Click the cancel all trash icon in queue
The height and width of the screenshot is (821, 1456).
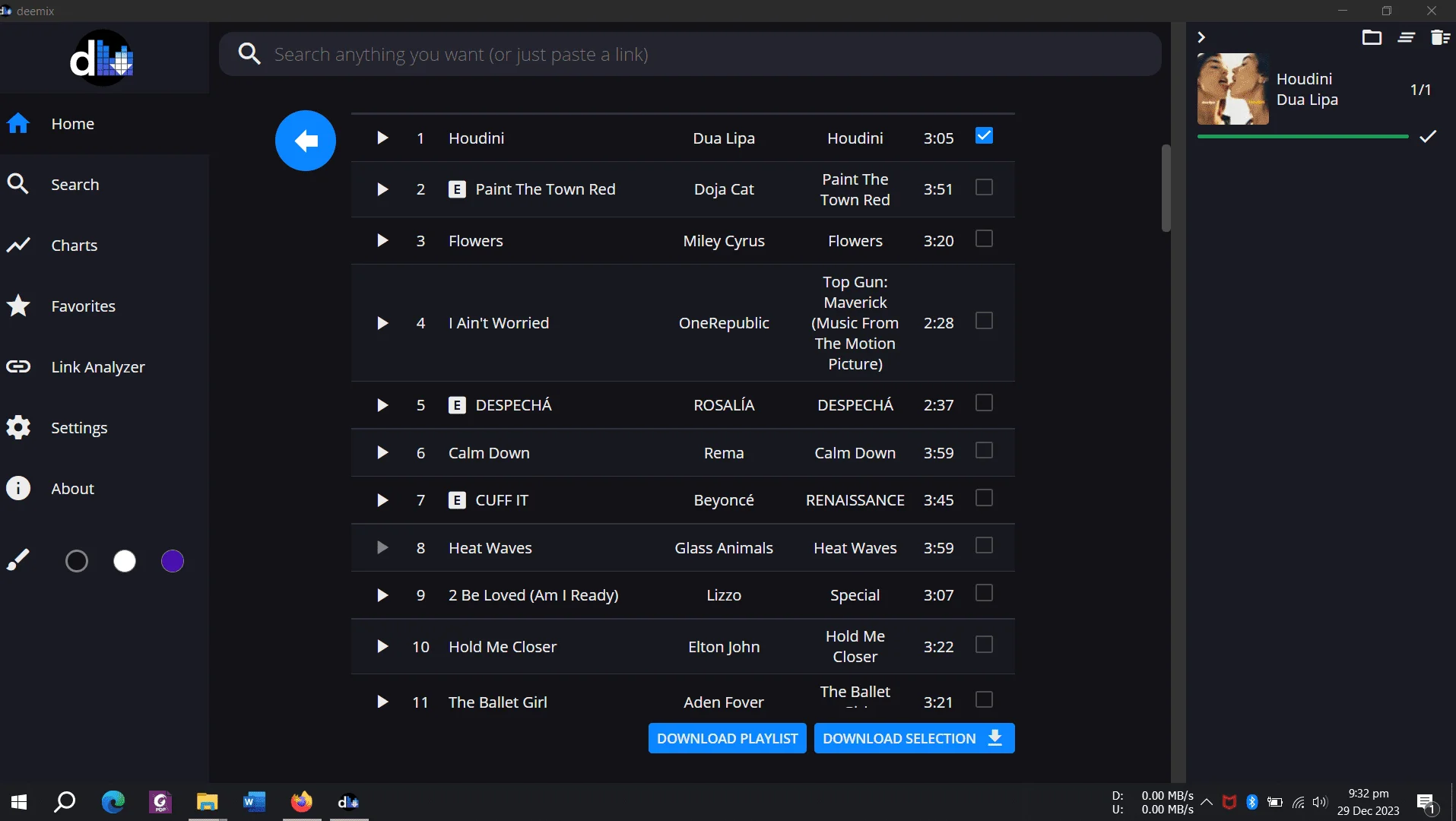(1440, 37)
